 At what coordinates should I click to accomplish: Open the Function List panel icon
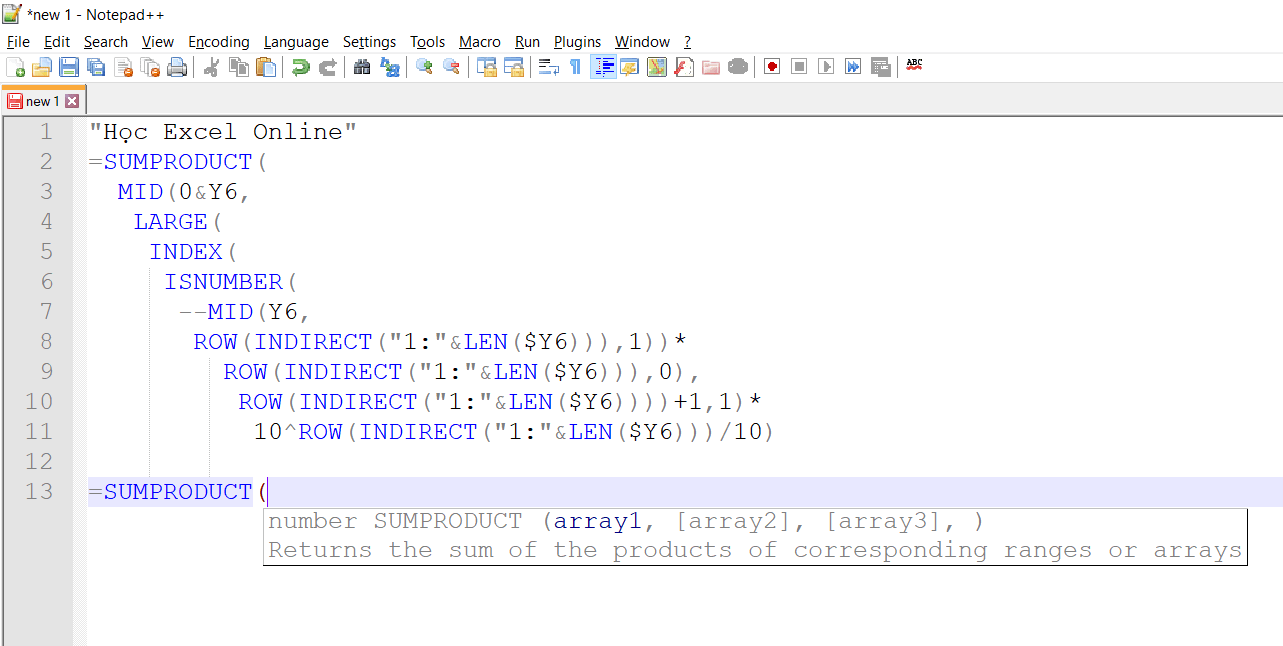[684, 67]
